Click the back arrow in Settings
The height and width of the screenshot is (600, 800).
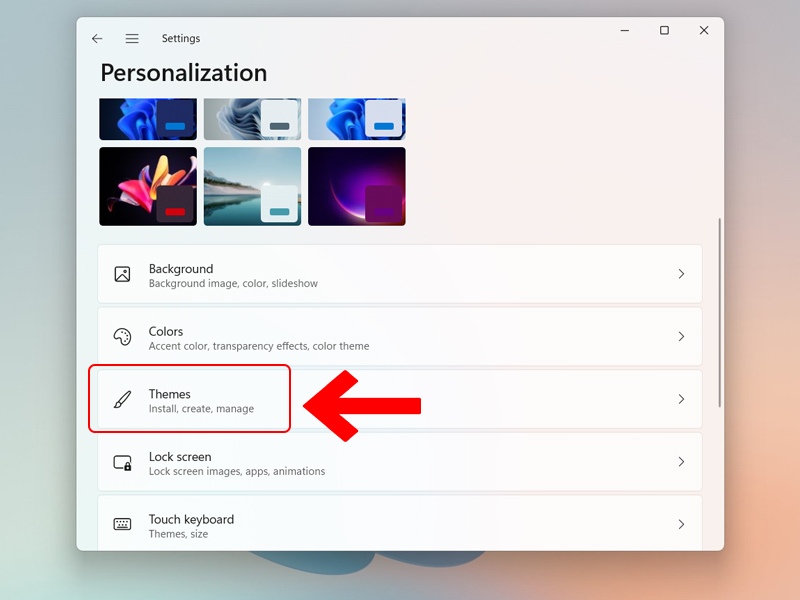pyautogui.click(x=97, y=39)
